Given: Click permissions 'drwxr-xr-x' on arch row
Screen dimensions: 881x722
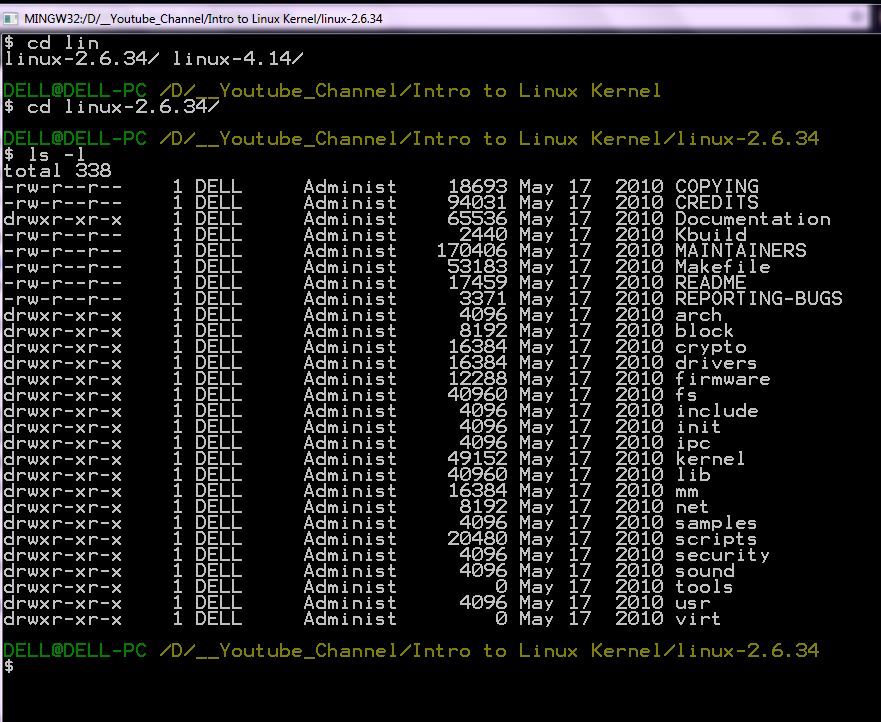Looking at the screenshot, I should [63, 315].
